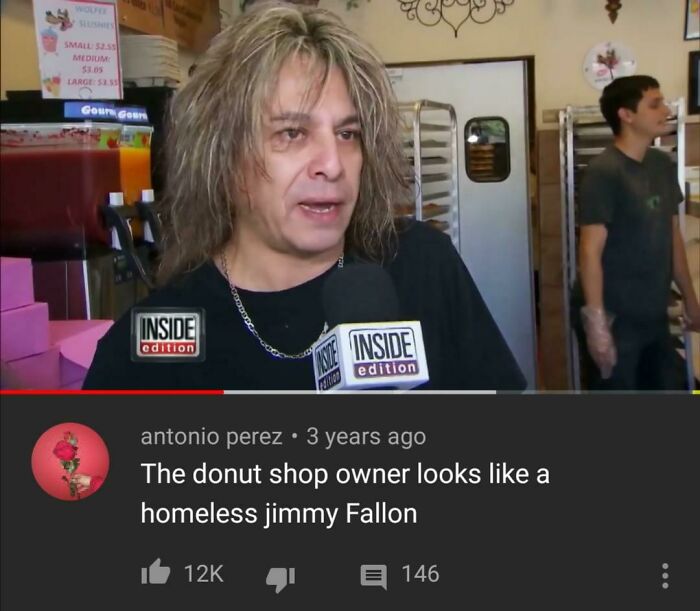Open antonio perez's rose profile avatar
This screenshot has width=700, height=611.
71,461
